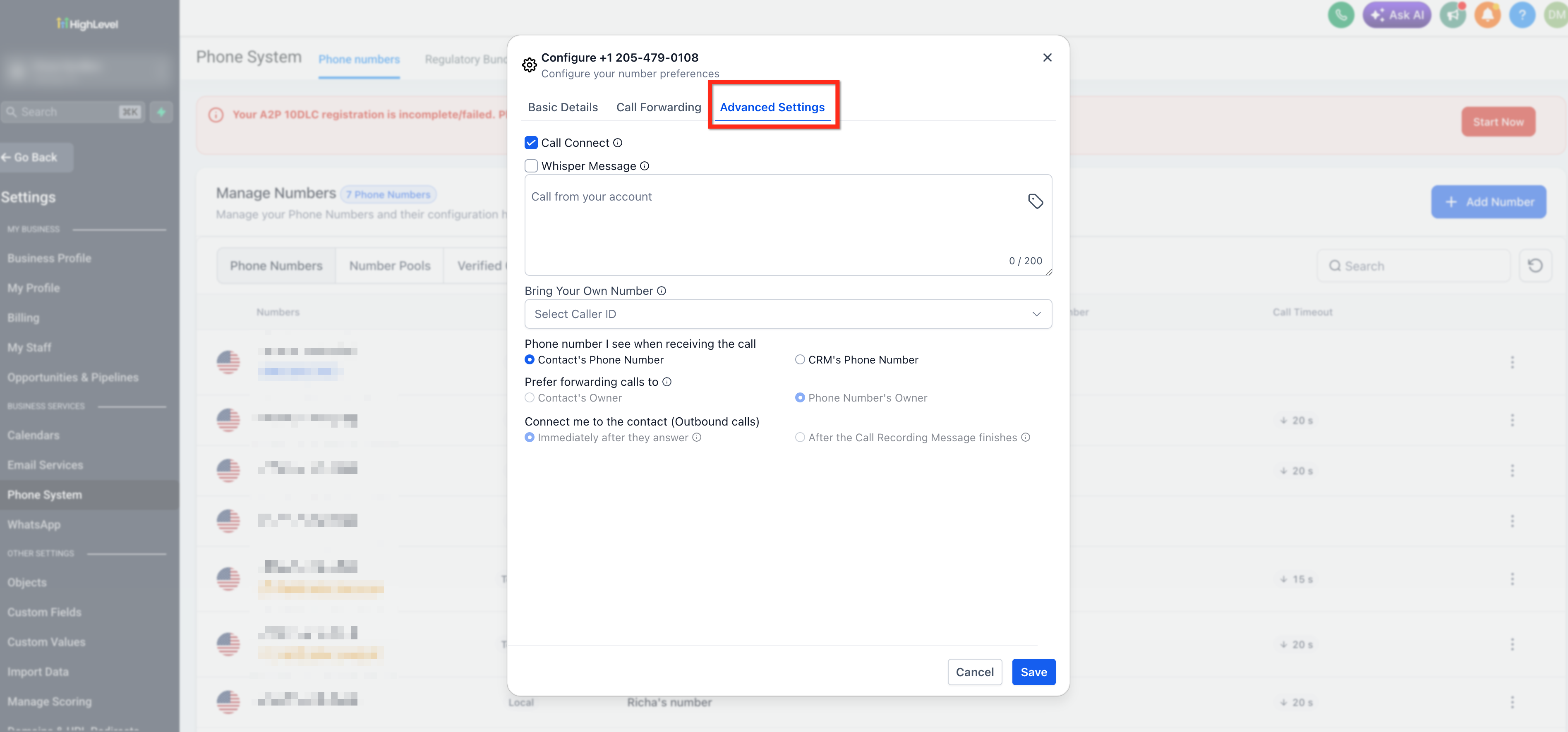Open the Select Caller ID dropdown

click(788, 314)
